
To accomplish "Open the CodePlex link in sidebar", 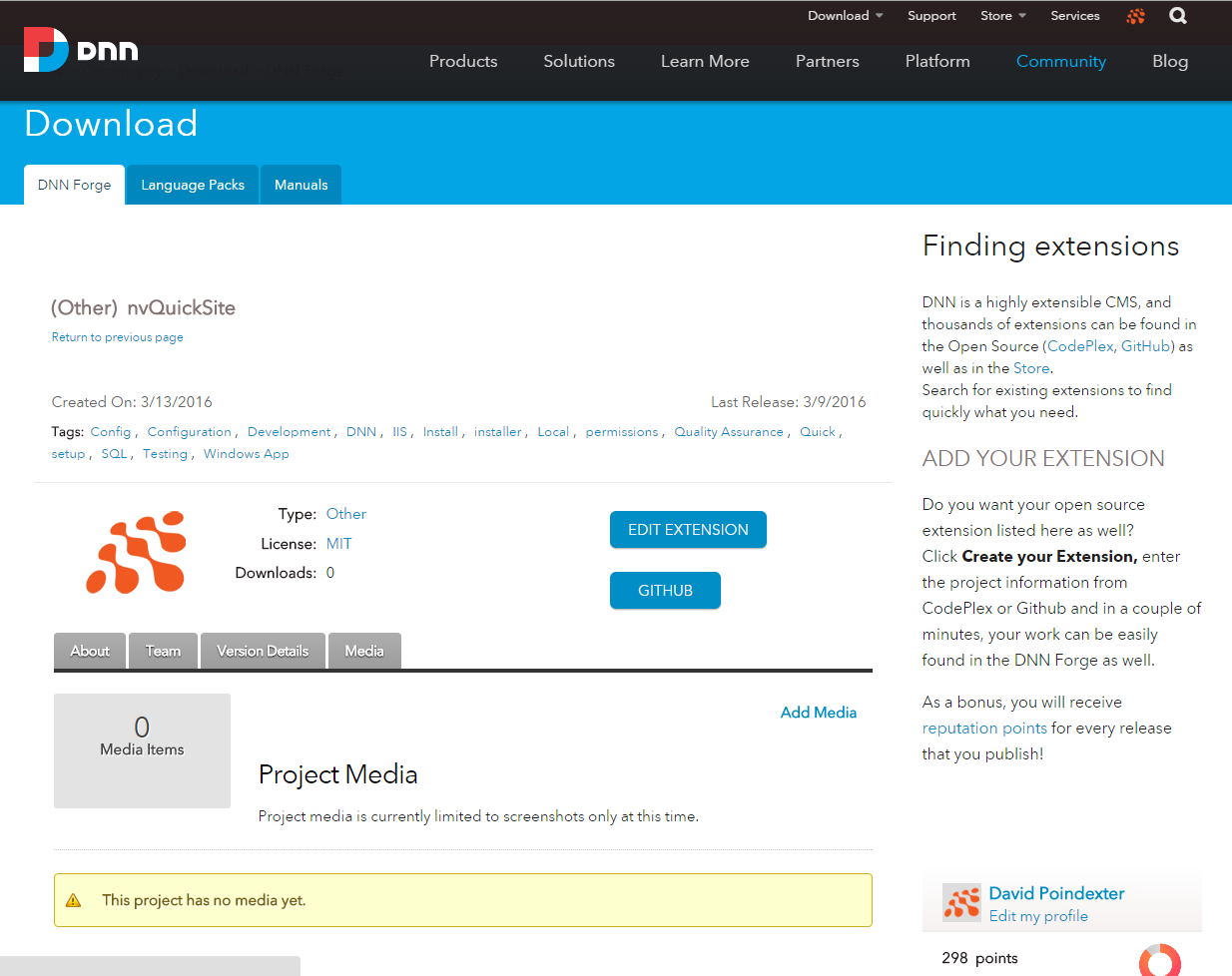I will [x=1080, y=346].
